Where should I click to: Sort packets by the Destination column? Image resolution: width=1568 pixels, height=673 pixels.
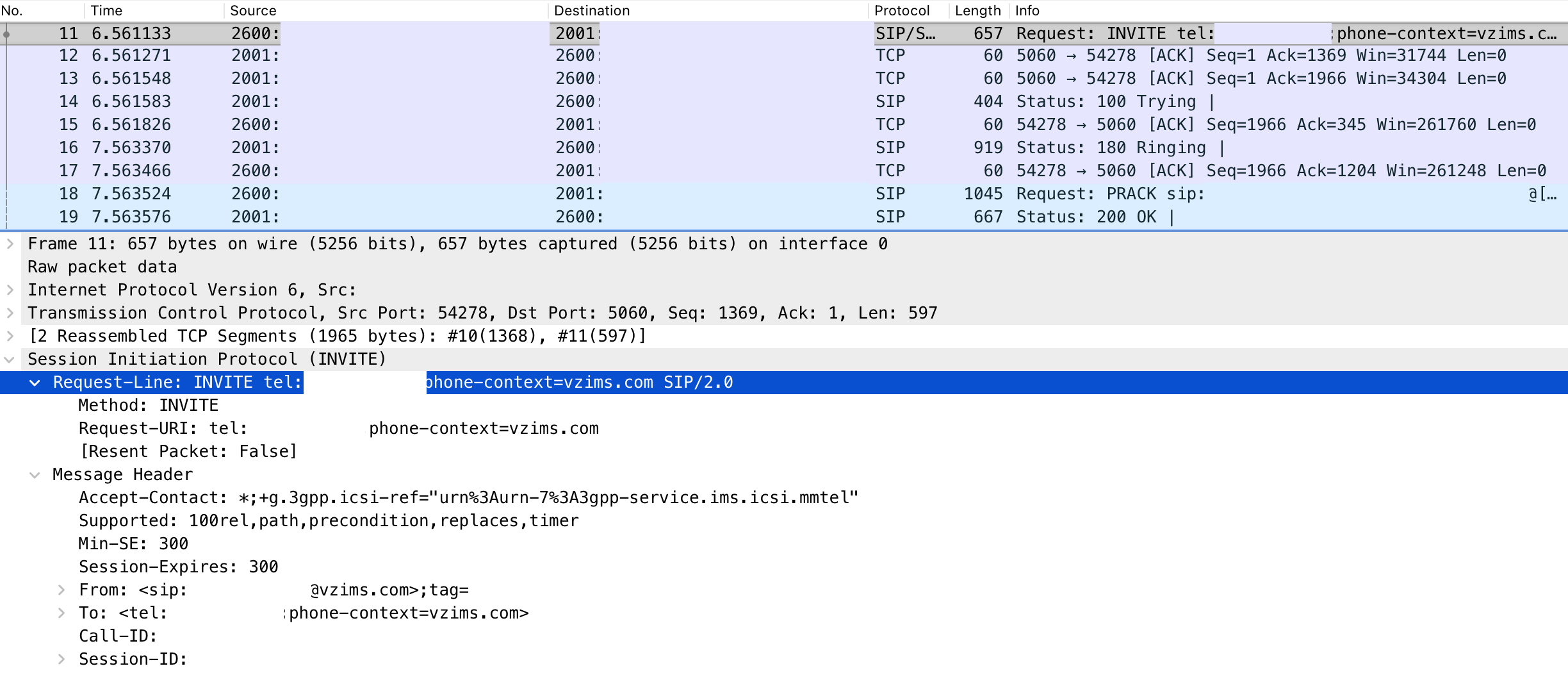708,11
